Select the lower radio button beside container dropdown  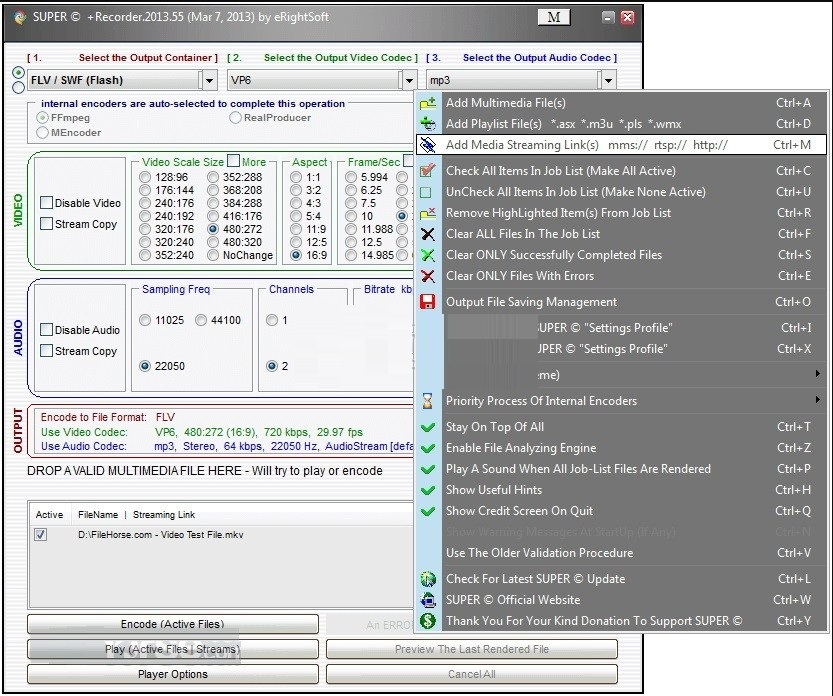19,87
